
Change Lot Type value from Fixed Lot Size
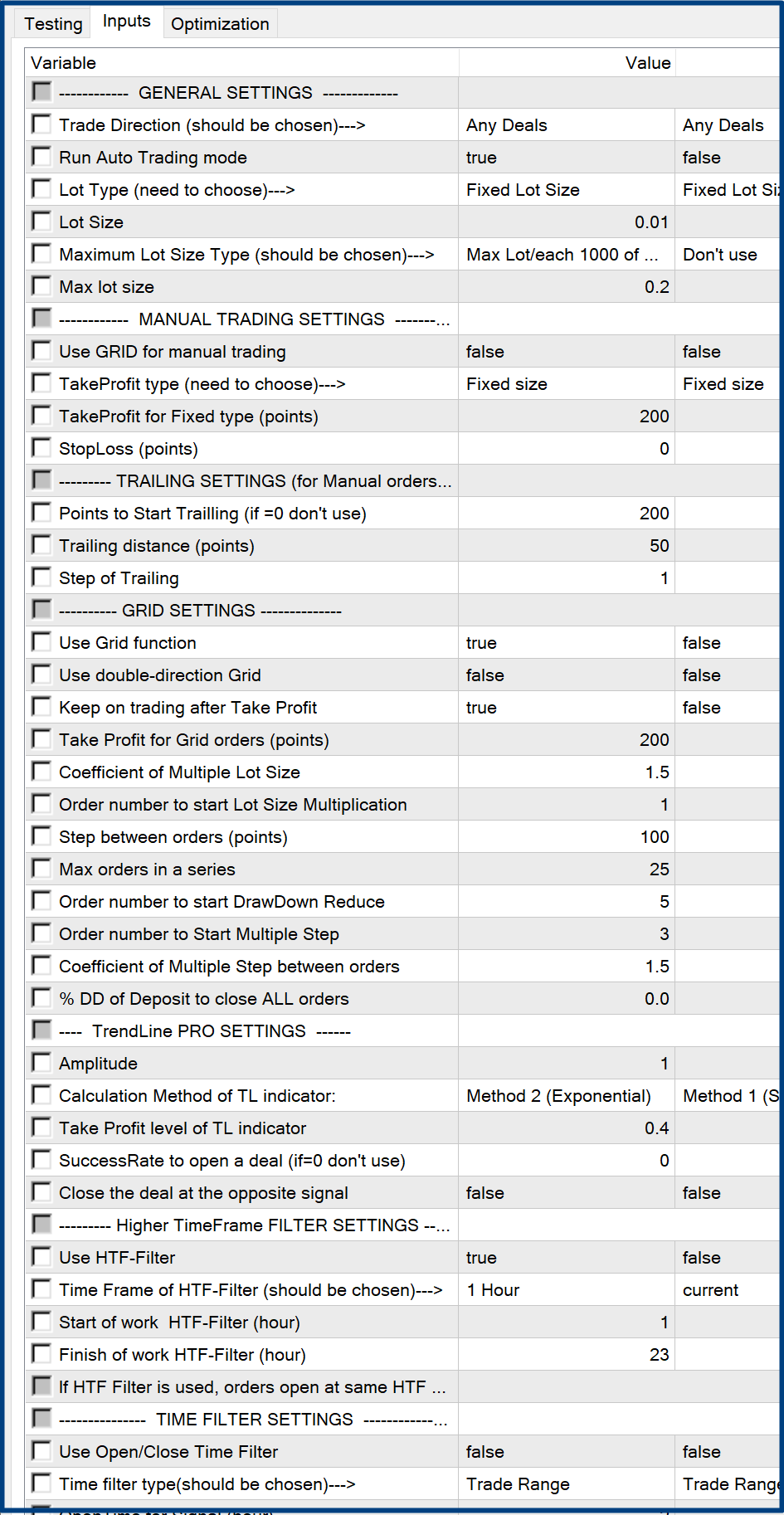click(x=566, y=190)
